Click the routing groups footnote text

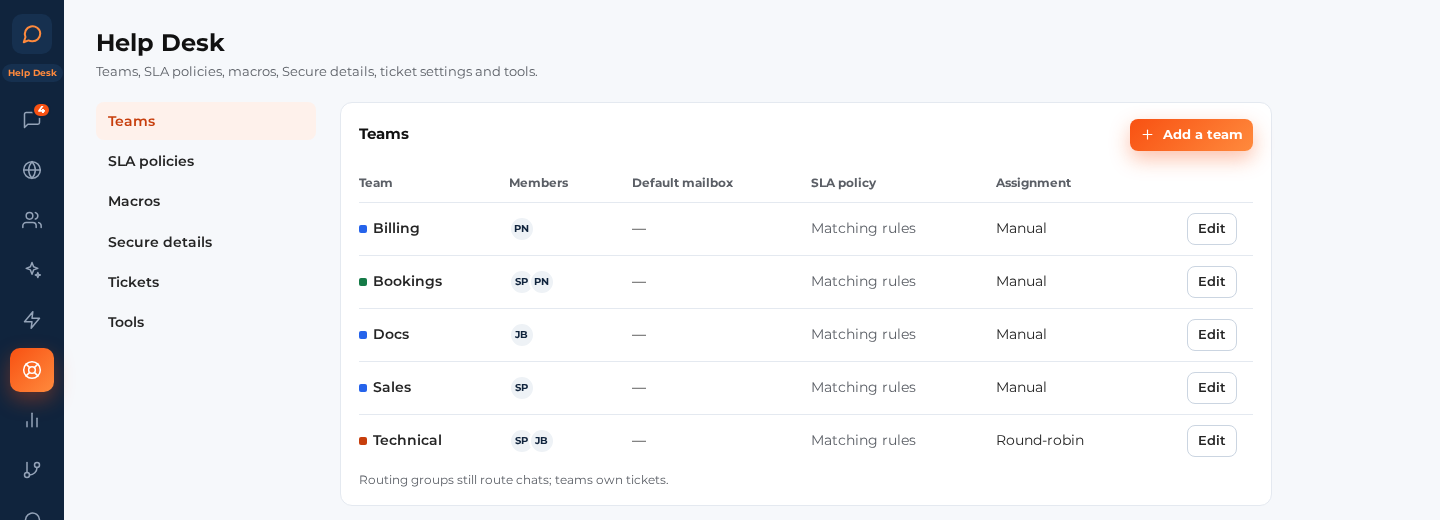click(x=513, y=480)
